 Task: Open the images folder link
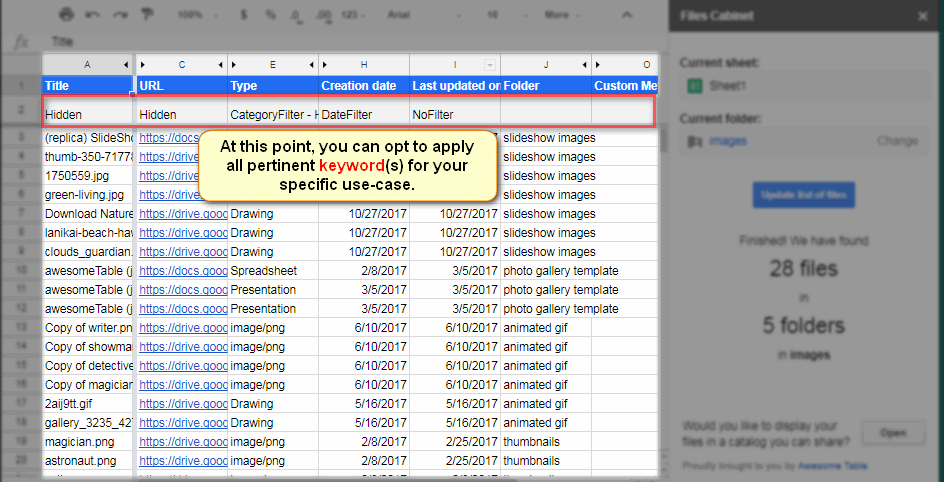tap(727, 141)
